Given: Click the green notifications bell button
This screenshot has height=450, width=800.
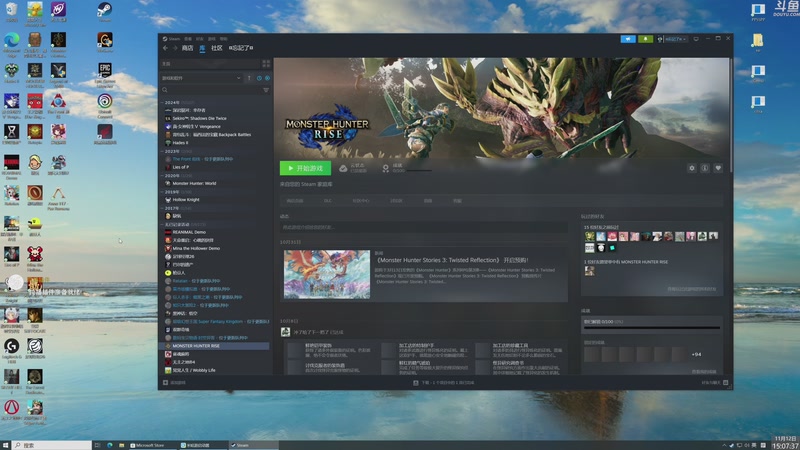Looking at the screenshot, I should pyautogui.click(x=645, y=39).
